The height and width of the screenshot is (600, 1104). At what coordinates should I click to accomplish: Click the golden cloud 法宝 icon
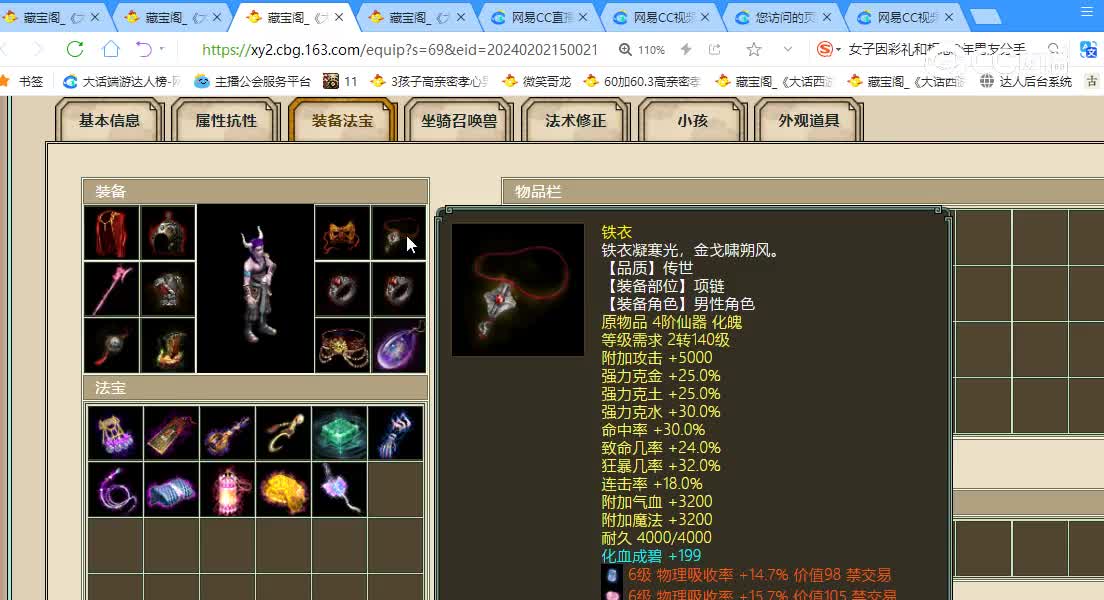coord(283,489)
